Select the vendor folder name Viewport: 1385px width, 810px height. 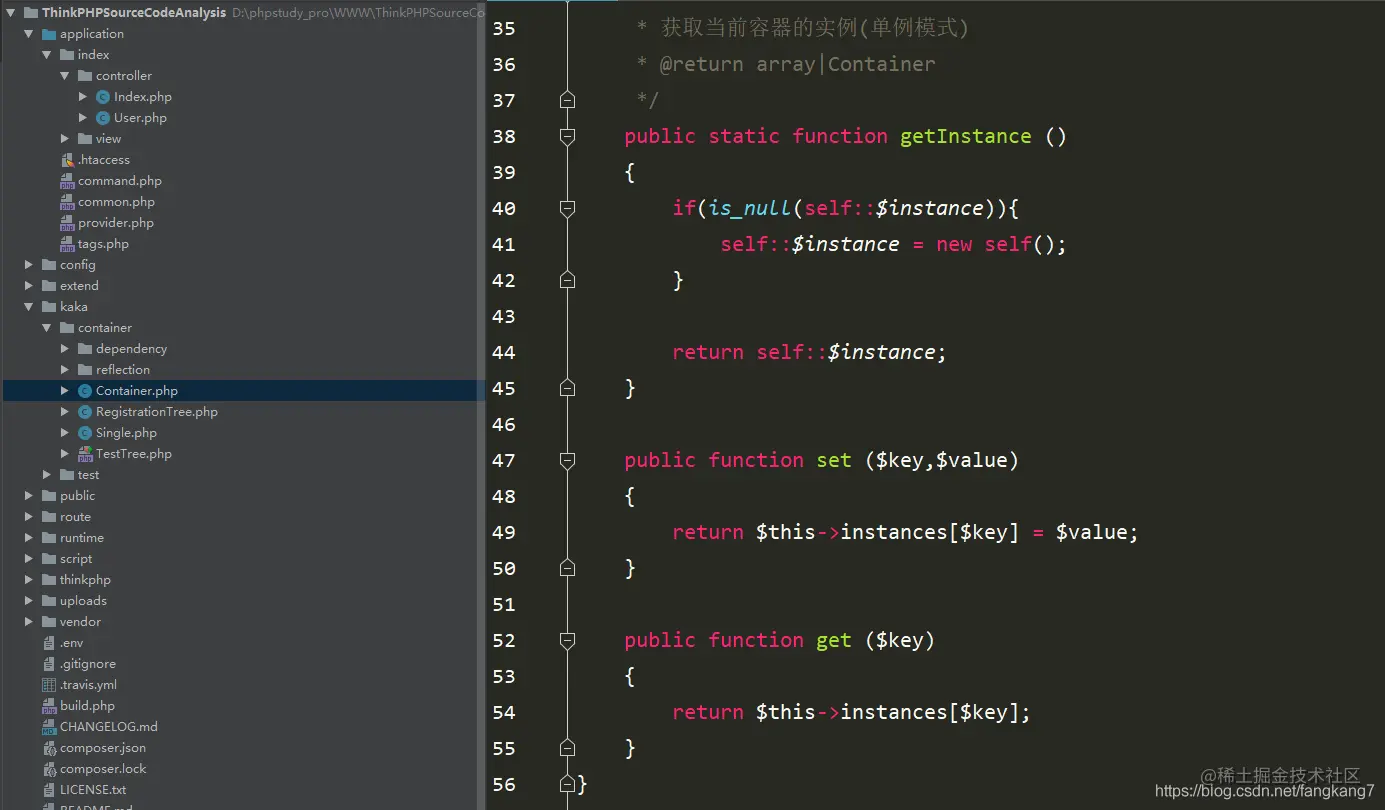(80, 622)
